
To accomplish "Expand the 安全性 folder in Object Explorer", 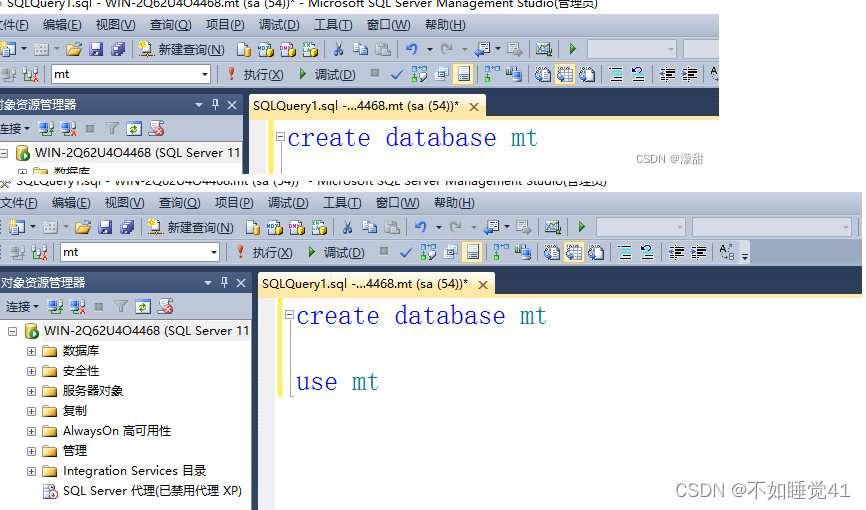I will pos(31,371).
